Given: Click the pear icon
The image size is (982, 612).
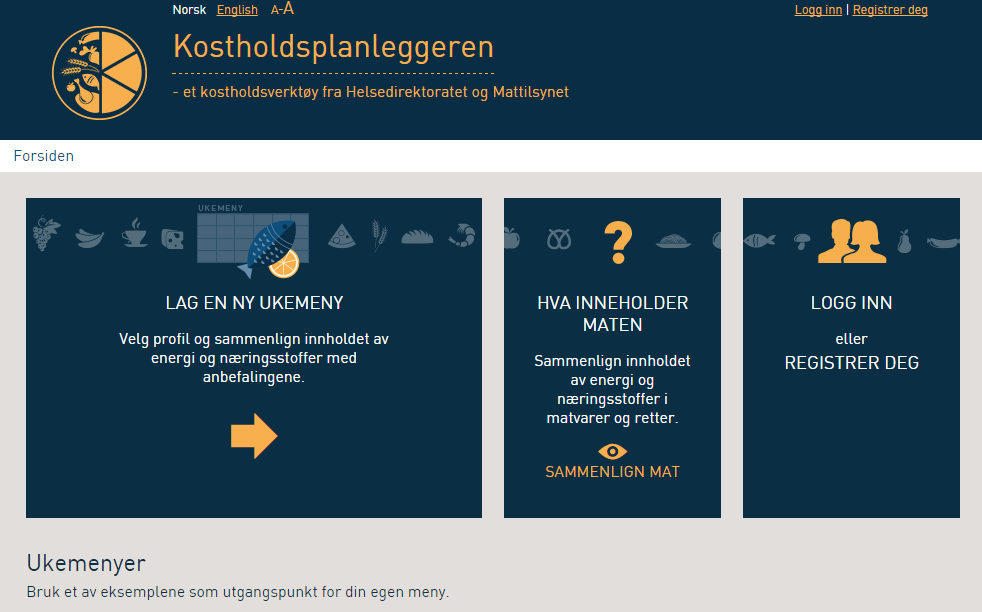Looking at the screenshot, I should pyautogui.click(x=904, y=241).
